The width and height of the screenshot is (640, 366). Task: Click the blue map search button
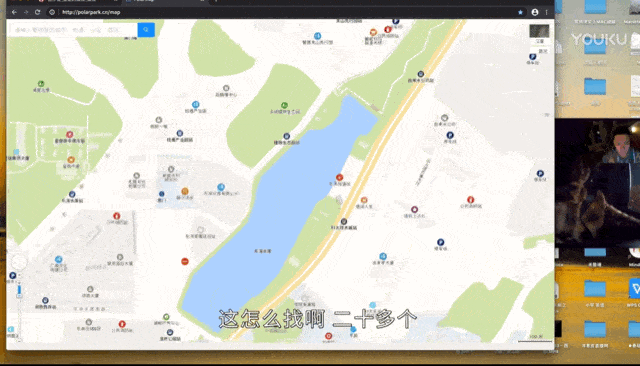146,30
